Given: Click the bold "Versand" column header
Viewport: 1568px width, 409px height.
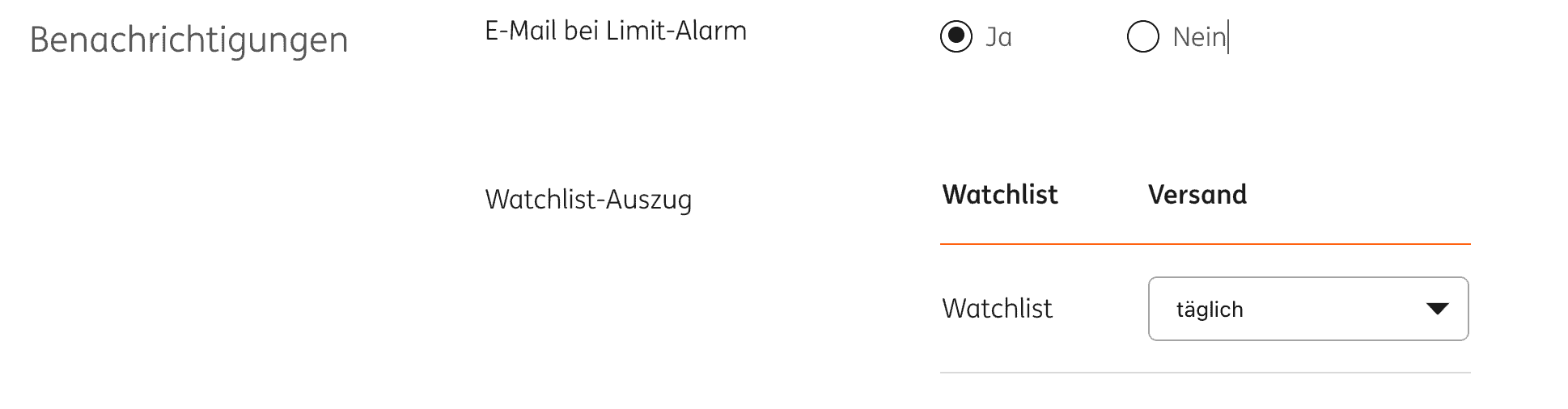Looking at the screenshot, I should click(1197, 195).
